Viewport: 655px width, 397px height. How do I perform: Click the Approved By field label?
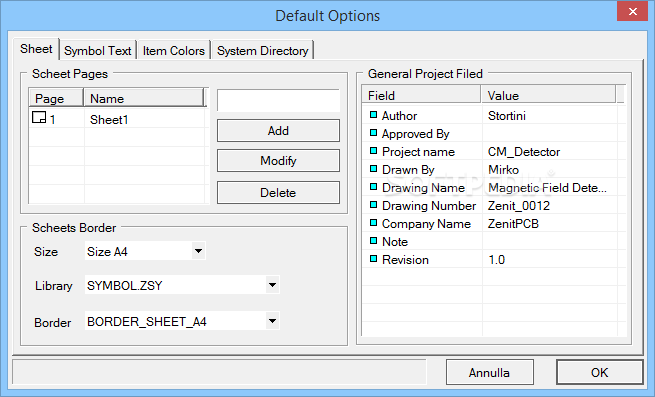(x=416, y=134)
